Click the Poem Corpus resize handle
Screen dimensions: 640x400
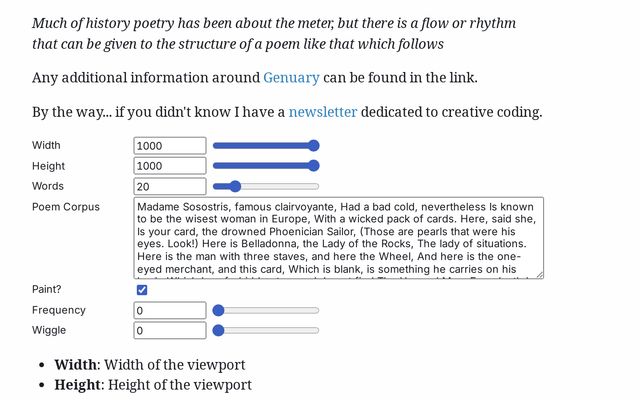(x=540, y=273)
